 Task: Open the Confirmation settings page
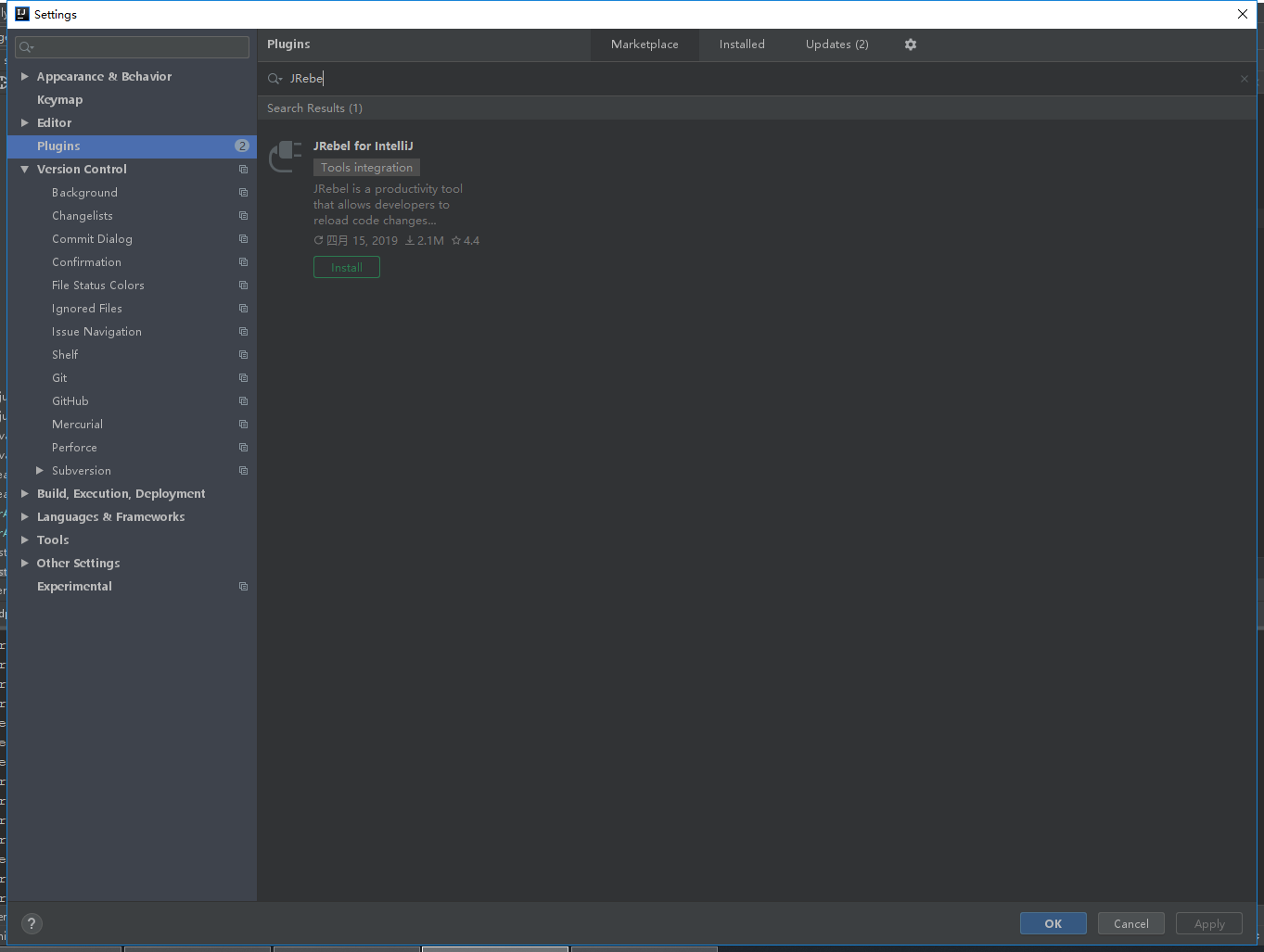tap(86, 262)
